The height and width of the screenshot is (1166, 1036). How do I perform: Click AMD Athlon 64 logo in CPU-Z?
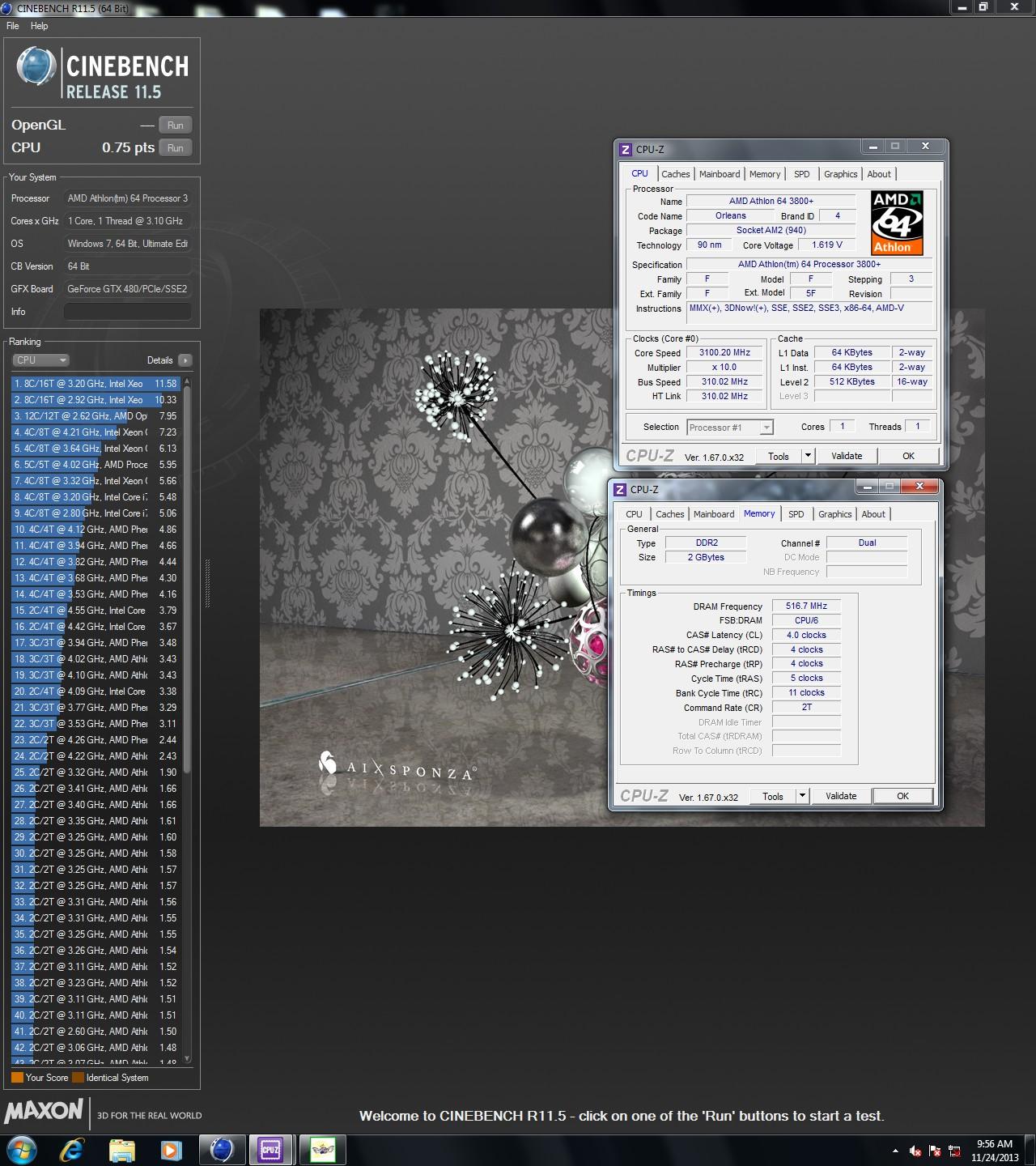(x=897, y=223)
